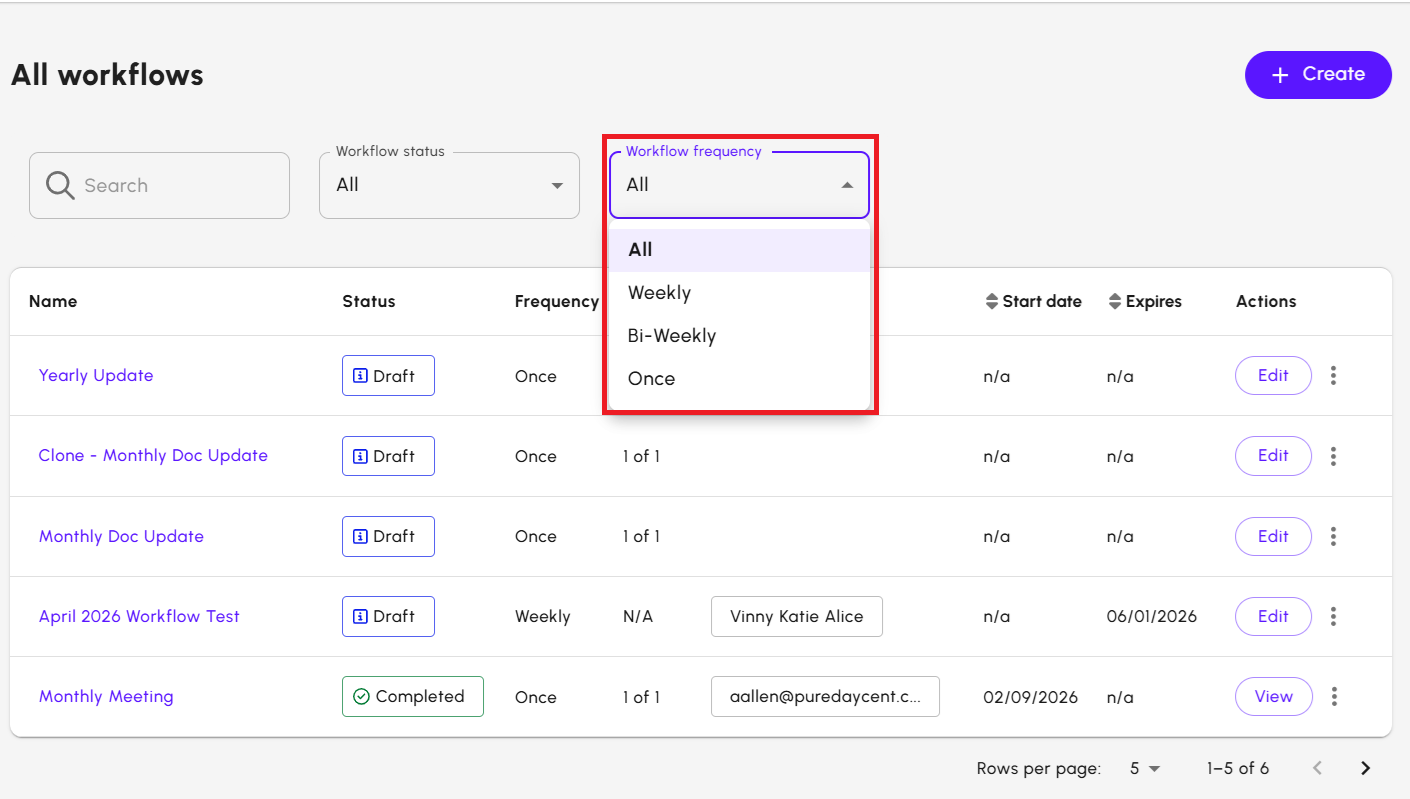Image resolution: width=1410 pixels, height=799 pixels.
Task: Open the Rows per page selector
Action: pyautogui.click(x=1145, y=768)
